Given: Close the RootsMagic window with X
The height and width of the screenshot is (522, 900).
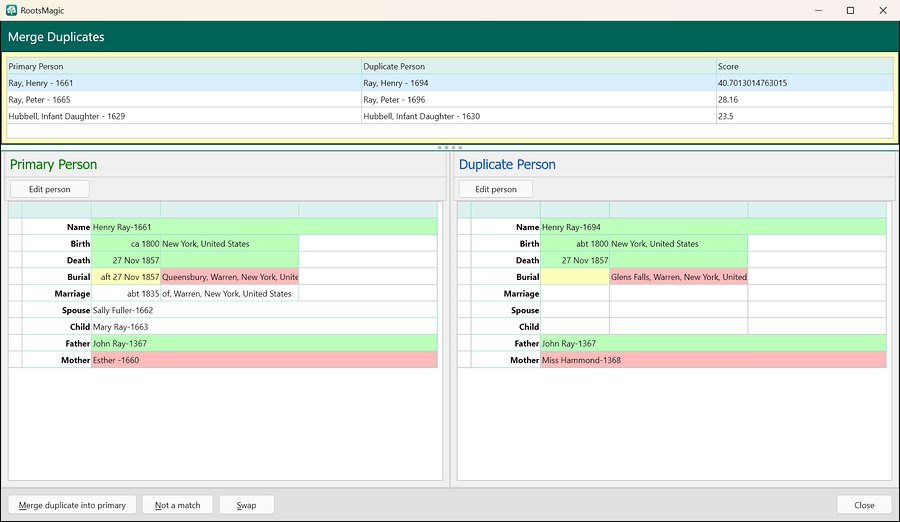Looking at the screenshot, I should tap(883, 10).
